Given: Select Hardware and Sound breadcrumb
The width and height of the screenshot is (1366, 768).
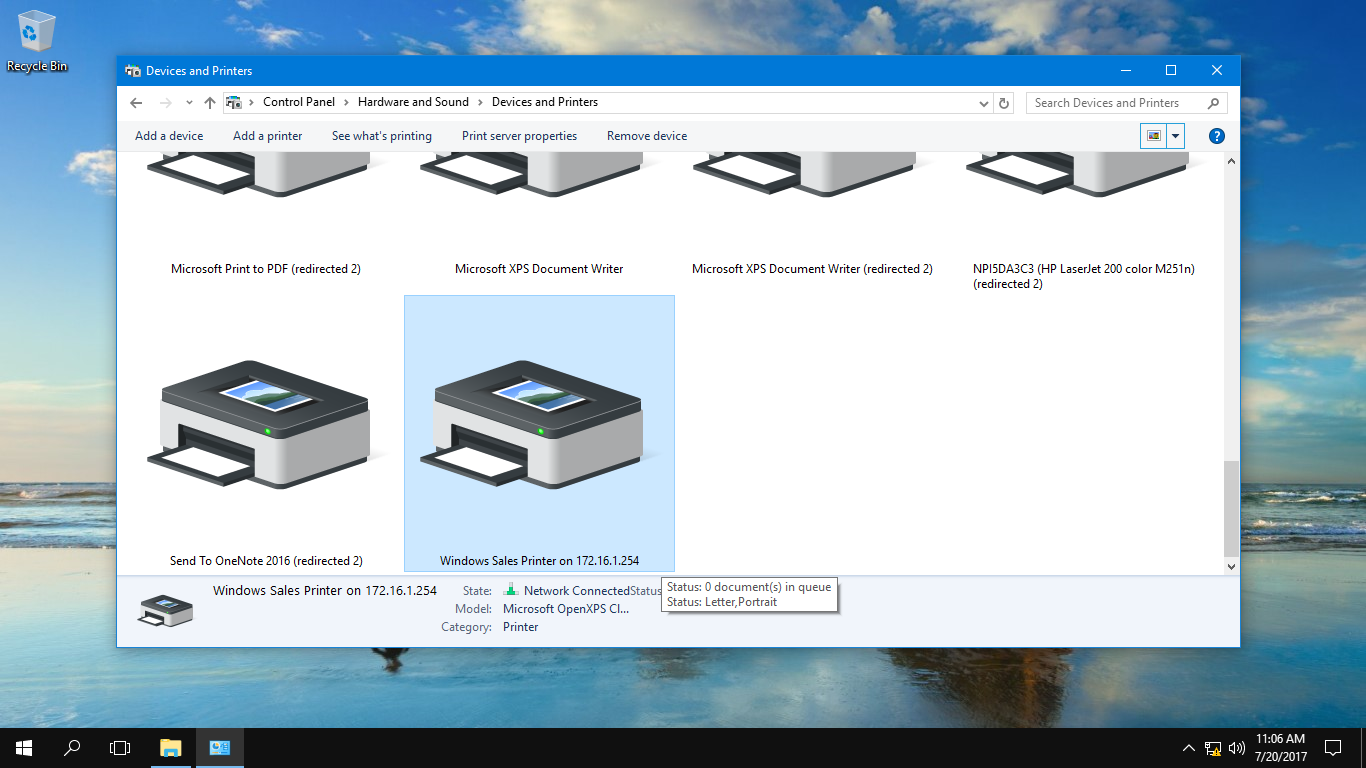Looking at the screenshot, I should pos(413,102).
